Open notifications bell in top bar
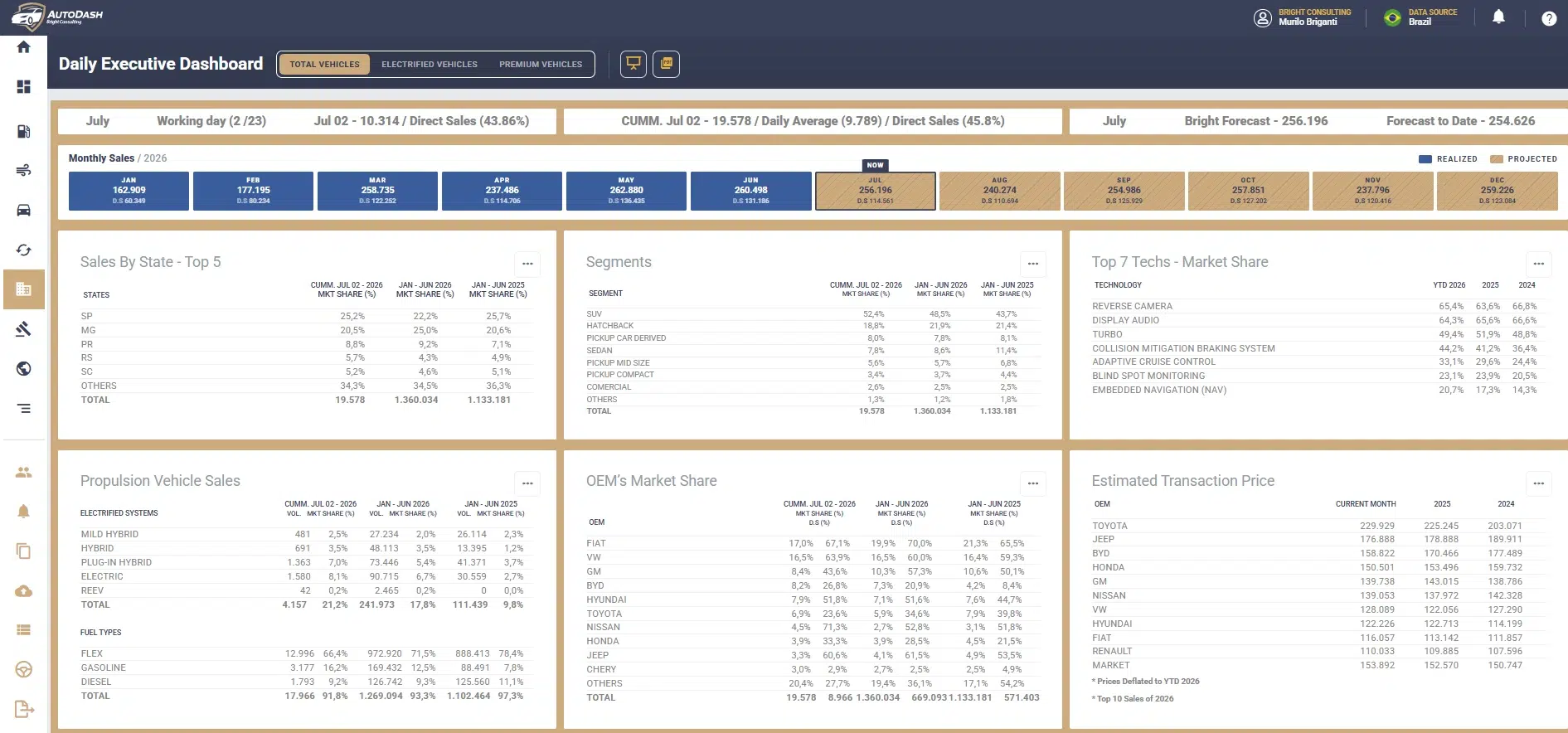 tap(1498, 17)
